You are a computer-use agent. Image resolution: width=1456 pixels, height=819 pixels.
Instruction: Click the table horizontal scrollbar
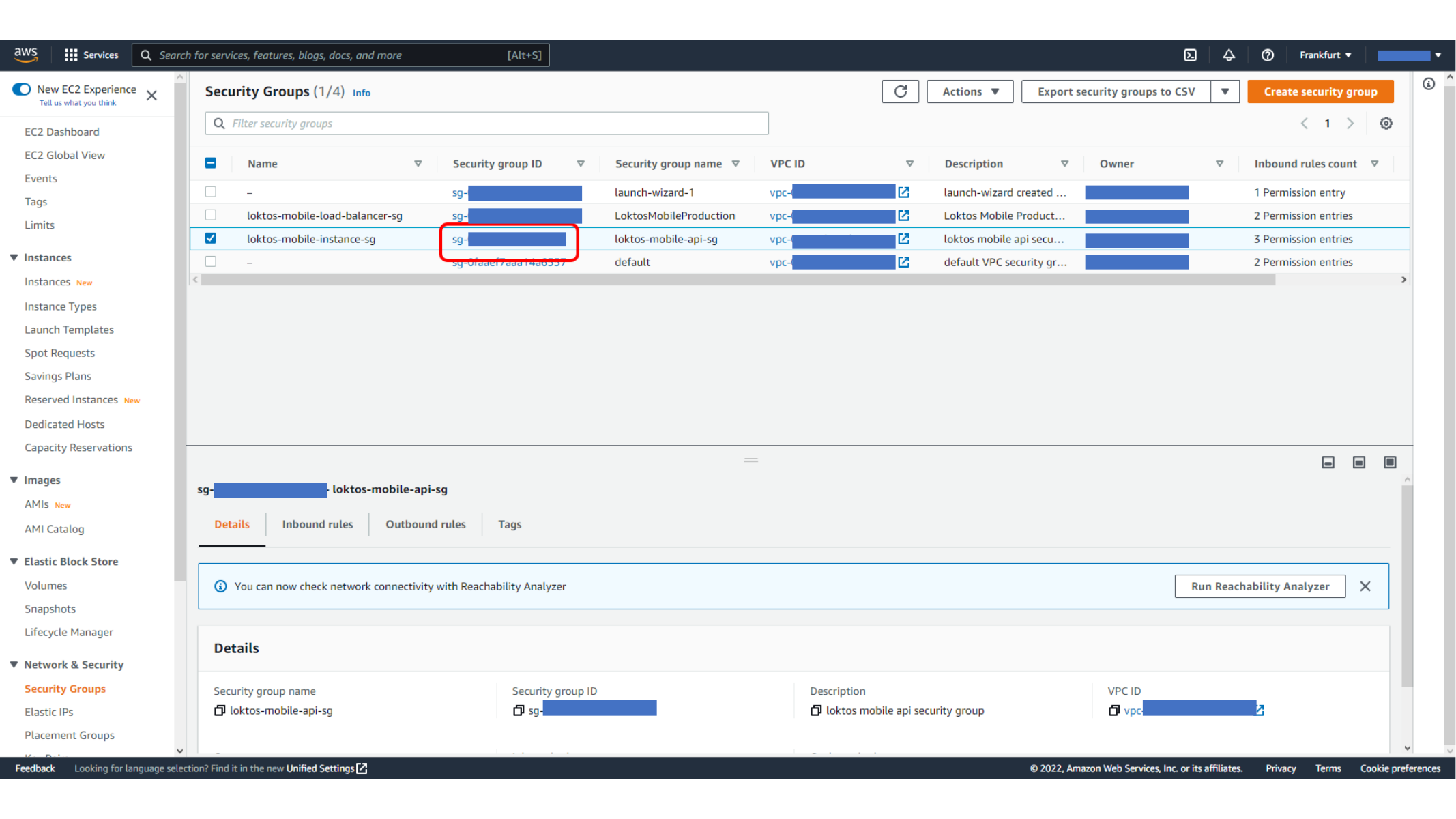point(738,280)
